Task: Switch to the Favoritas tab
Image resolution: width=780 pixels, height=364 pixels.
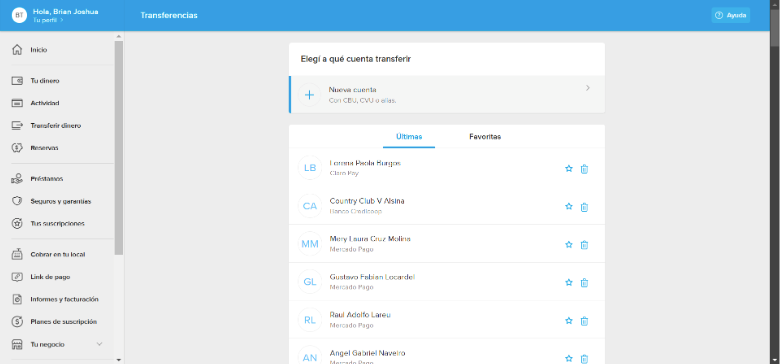Action: pyautogui.click(x=485, y=136)
